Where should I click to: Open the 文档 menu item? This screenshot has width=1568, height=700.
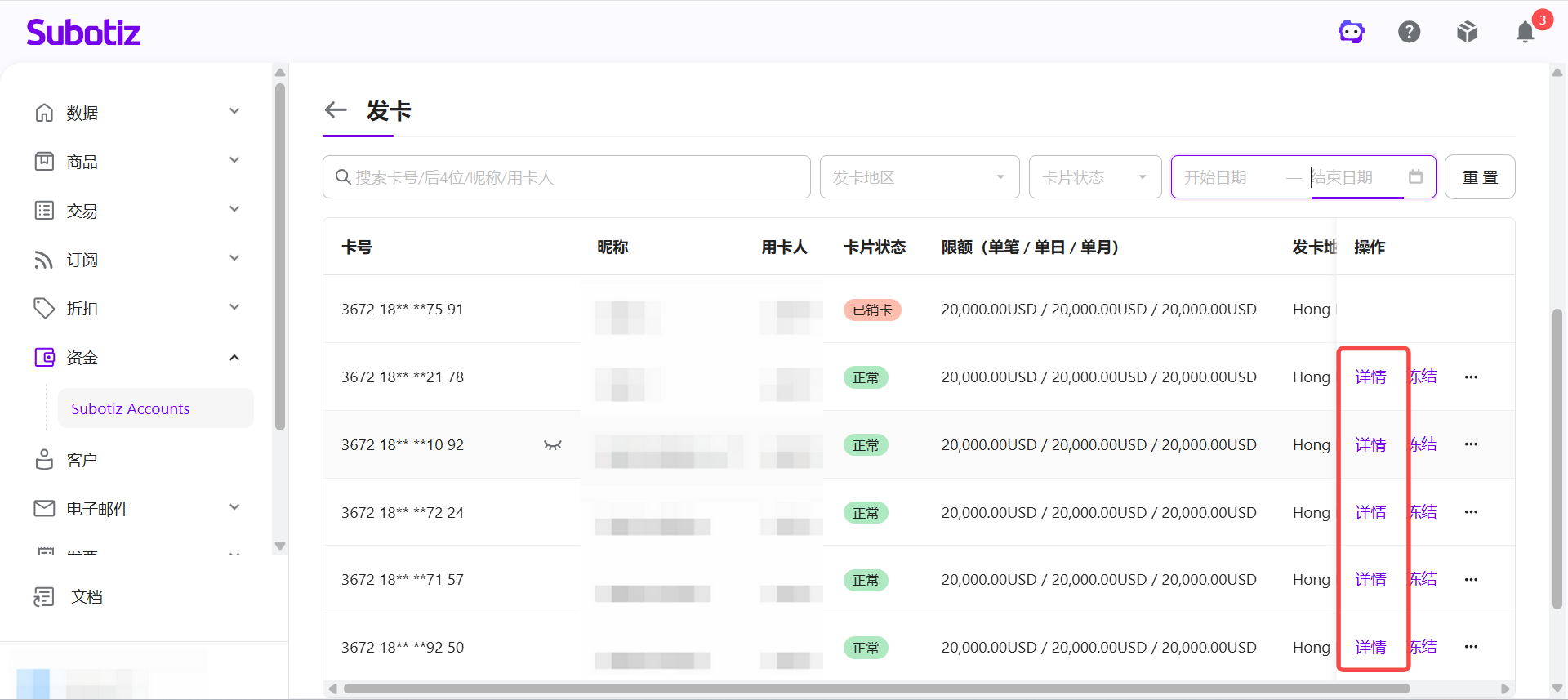[87, 597]
